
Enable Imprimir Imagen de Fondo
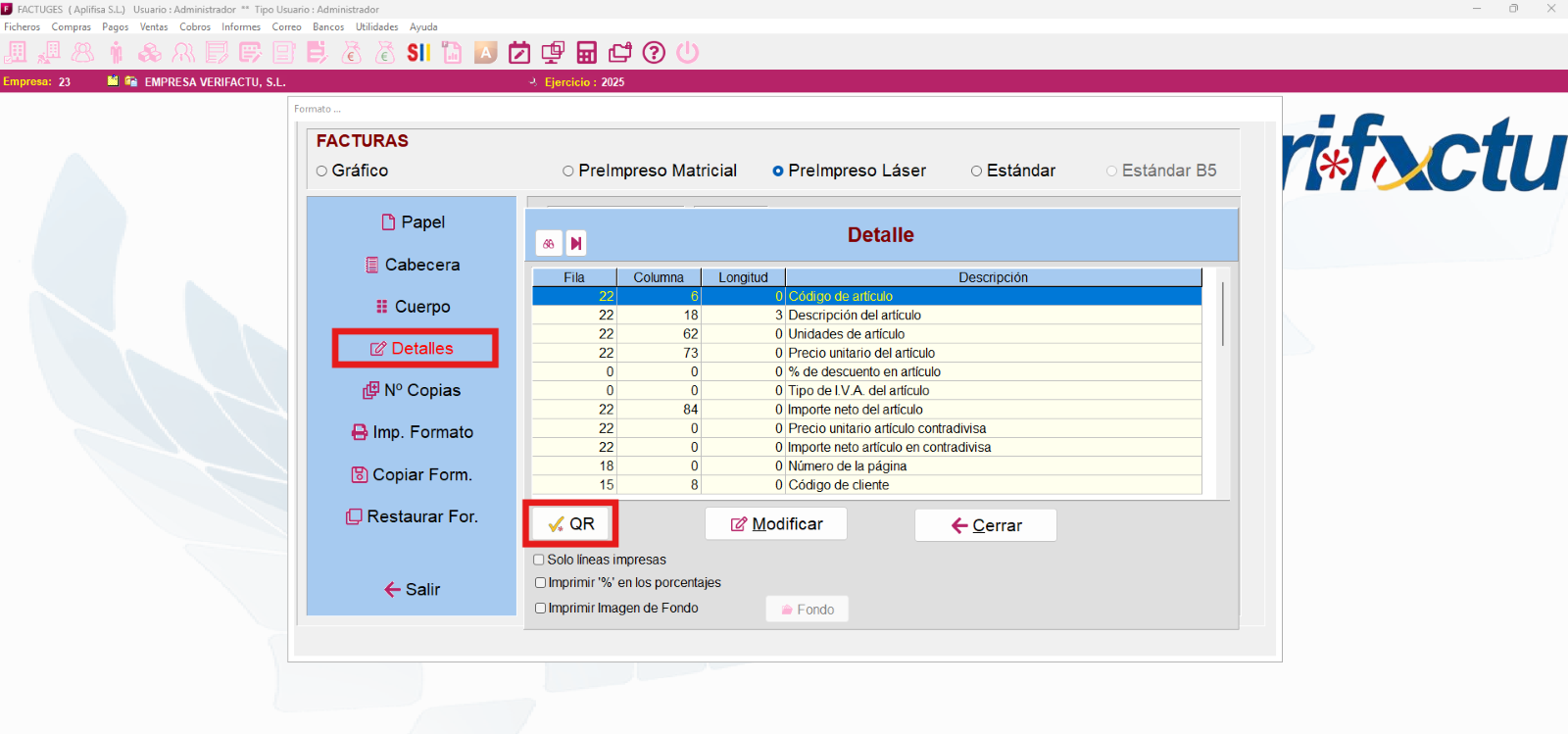coord(540,608)
